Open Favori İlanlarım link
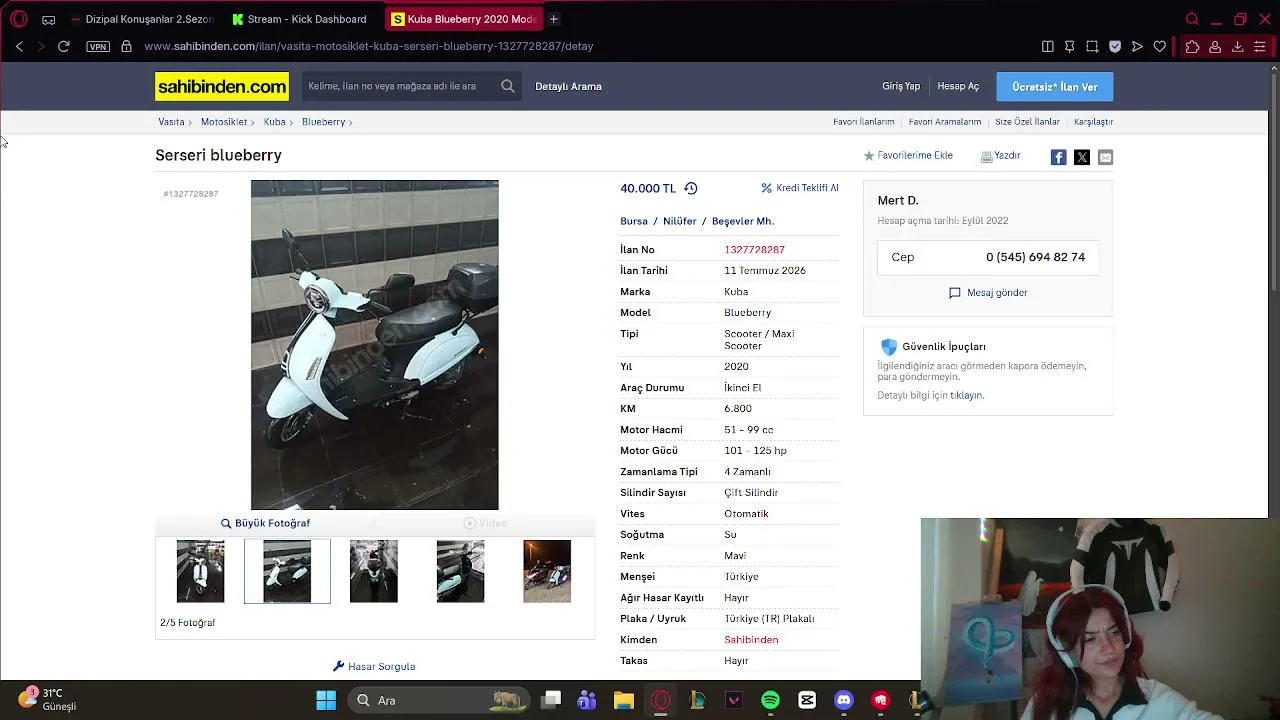Image resolution: width=1280 pixels, height=720 pixels. point(864,122)
